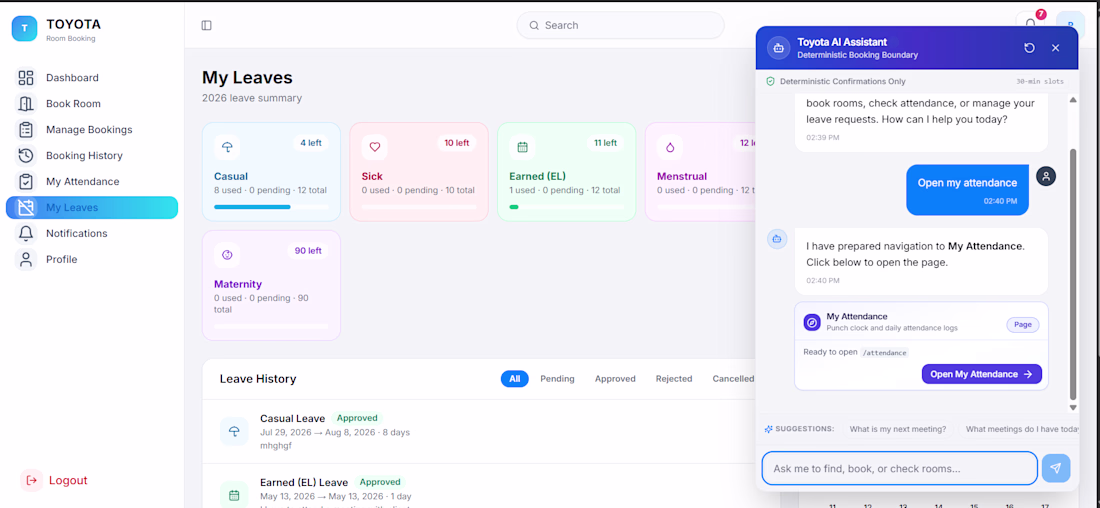Close the Toyota AI Assistant panel

(1055, 48)
